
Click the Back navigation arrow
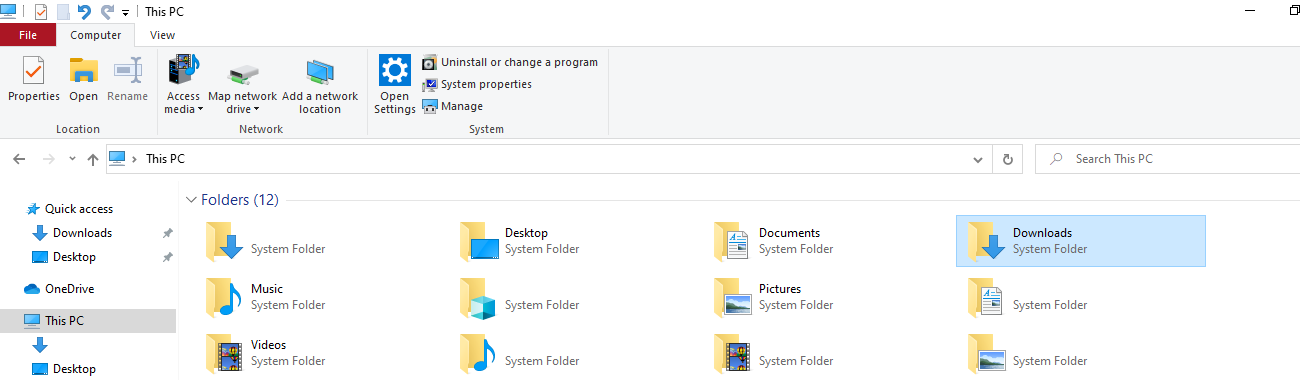pos(19,159)
